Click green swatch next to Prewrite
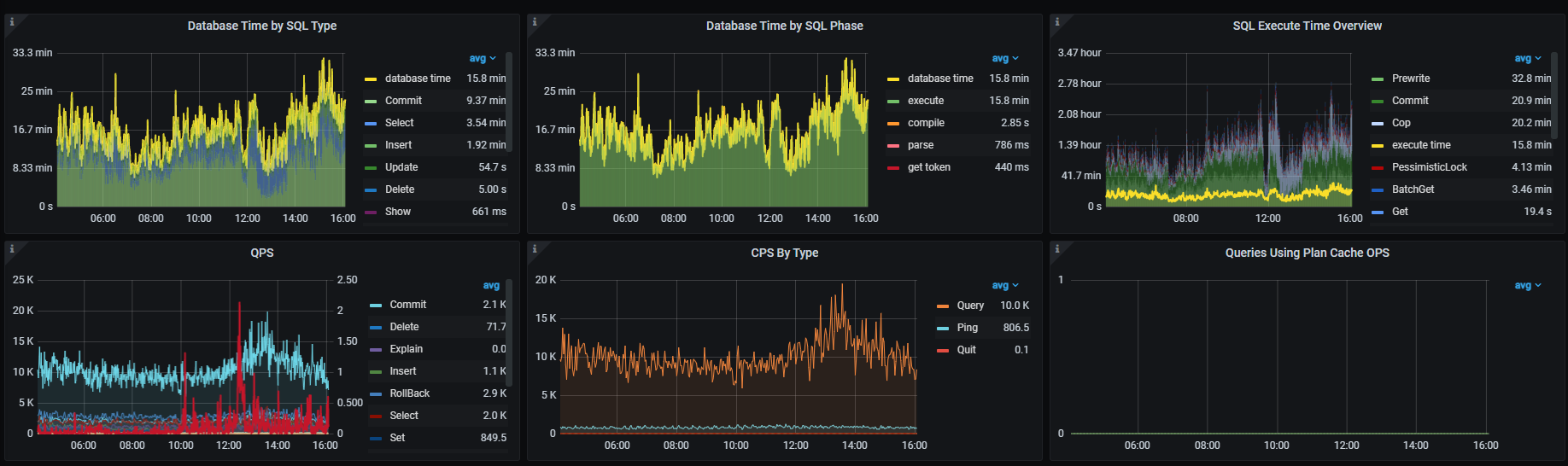1568x466 pixels. pyautogui.click(x=1377, y=79)
